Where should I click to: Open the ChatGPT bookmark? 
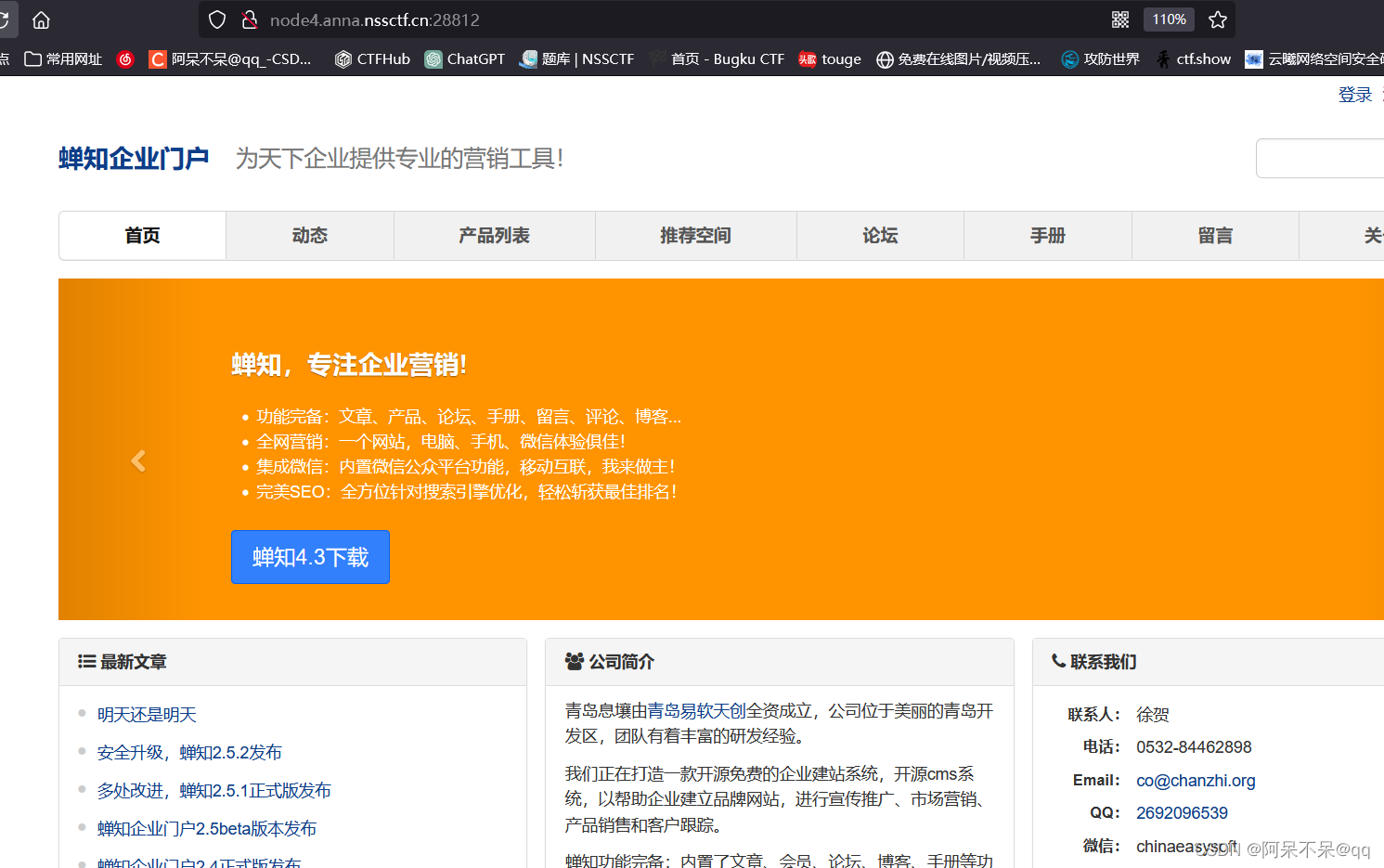[x=464, y=58]
